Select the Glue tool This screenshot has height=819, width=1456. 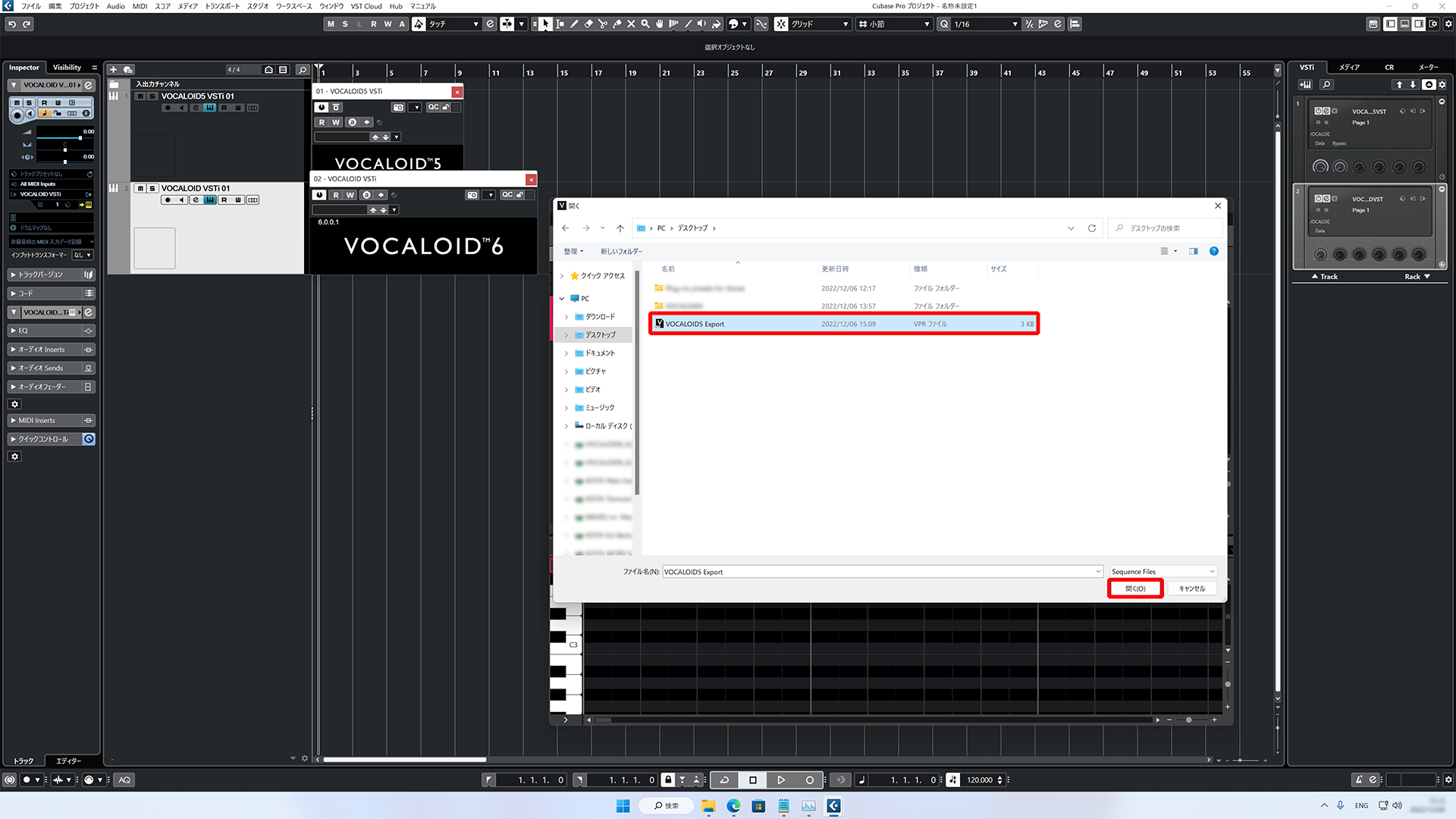(617, 24)
